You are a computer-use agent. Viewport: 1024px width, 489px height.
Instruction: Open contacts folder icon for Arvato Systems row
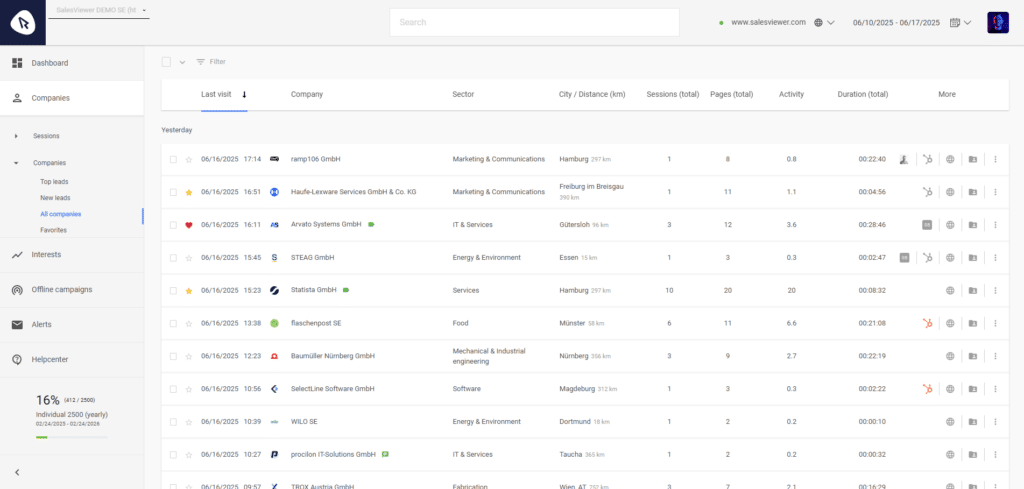(x=972, y=225)
